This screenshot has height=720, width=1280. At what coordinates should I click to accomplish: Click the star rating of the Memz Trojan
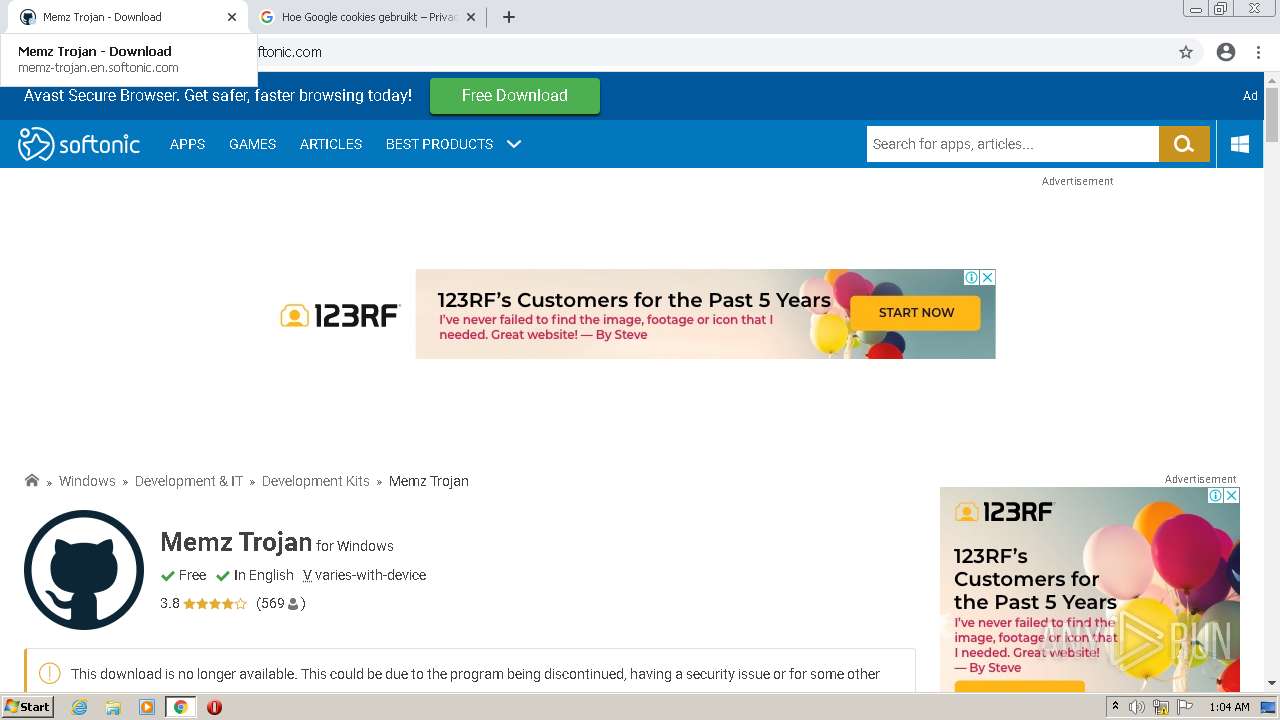215,604
